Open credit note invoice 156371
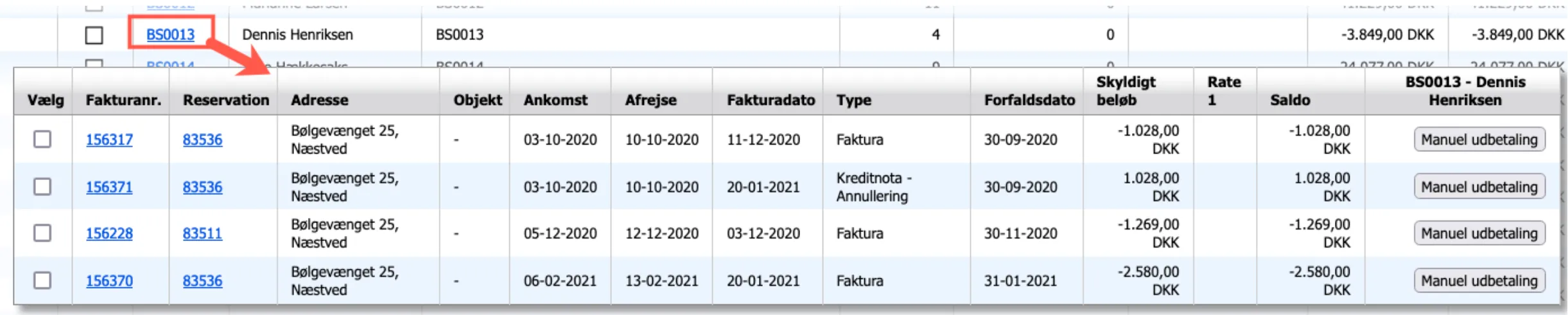 pyautogui.click(x=109, y=187)
